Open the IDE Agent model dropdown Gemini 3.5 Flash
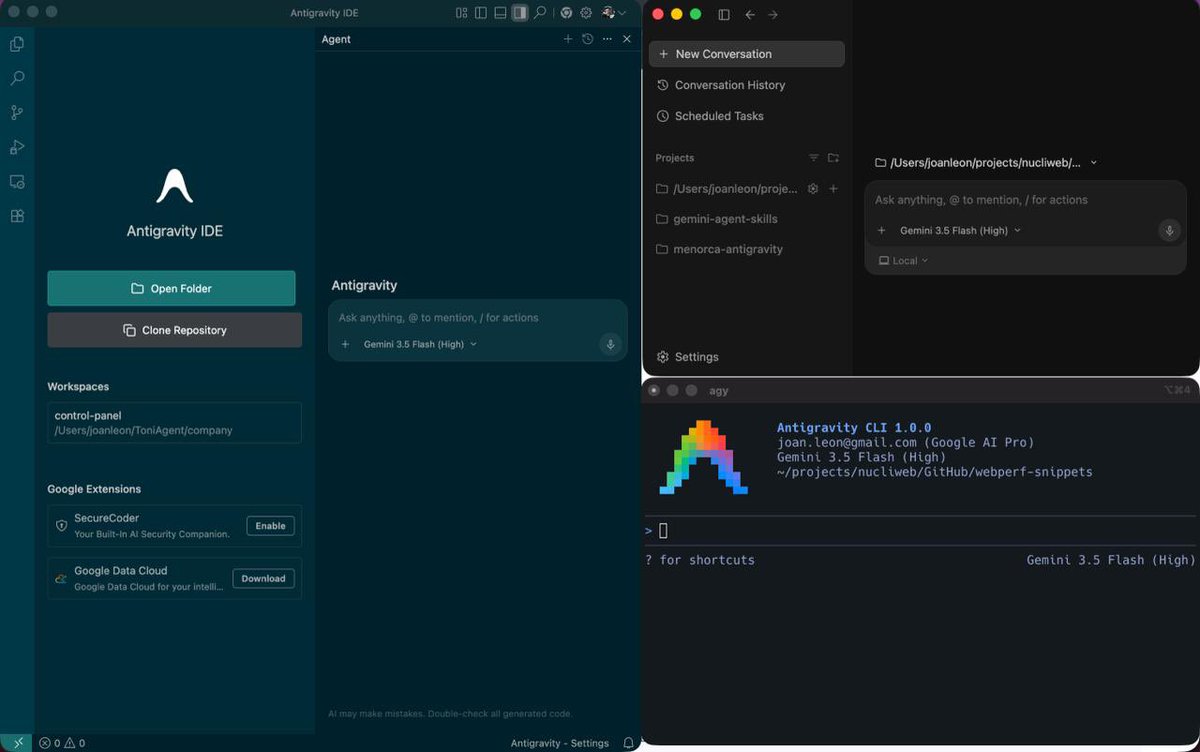This screenshot has height=752, width=1200. tap(420, 344)
